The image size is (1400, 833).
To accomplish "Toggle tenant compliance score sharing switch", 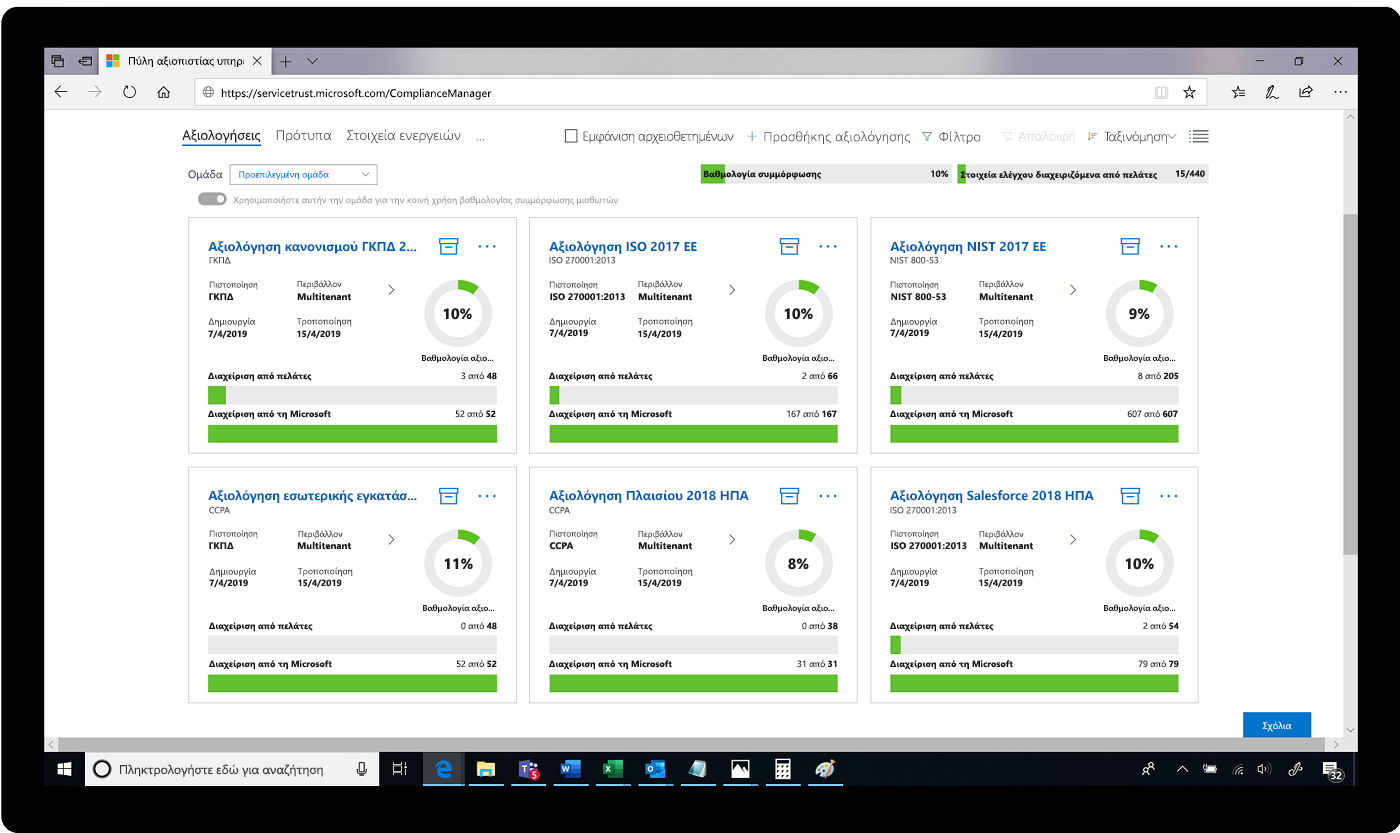I will point(212,199).
